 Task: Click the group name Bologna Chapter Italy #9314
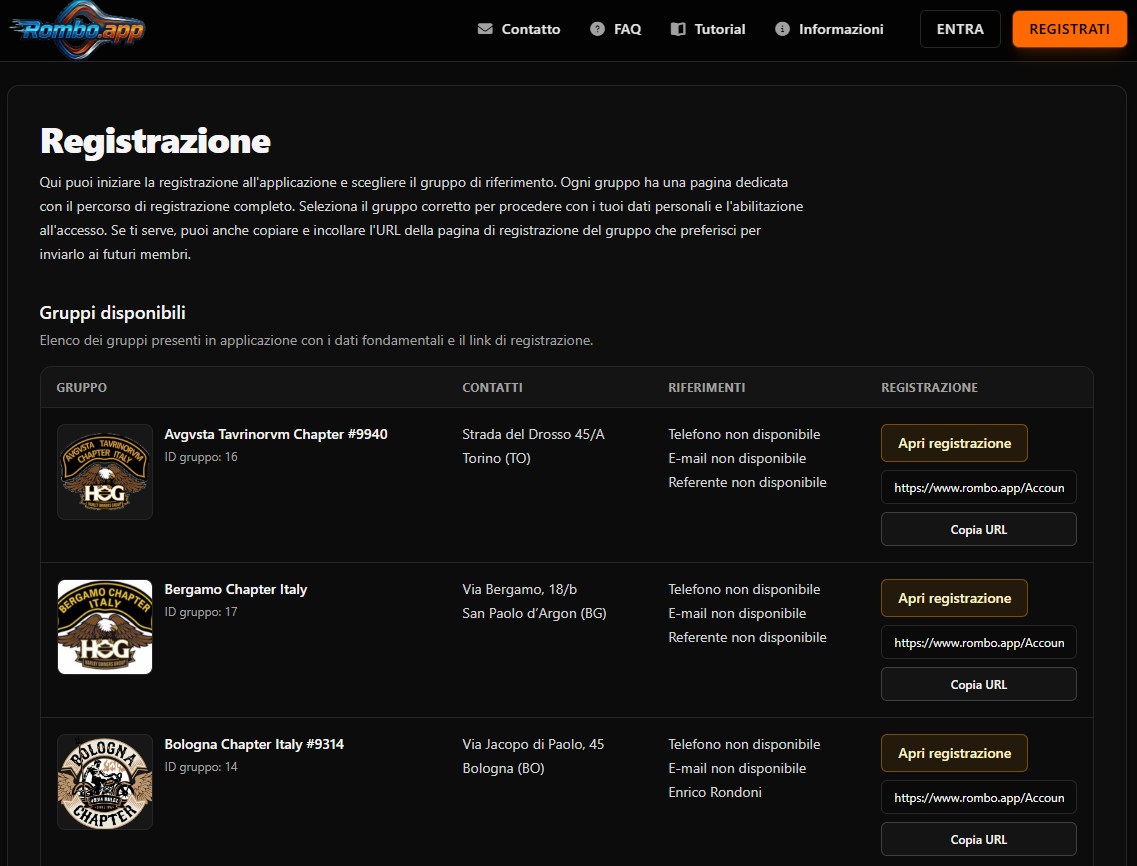[254, 745]
